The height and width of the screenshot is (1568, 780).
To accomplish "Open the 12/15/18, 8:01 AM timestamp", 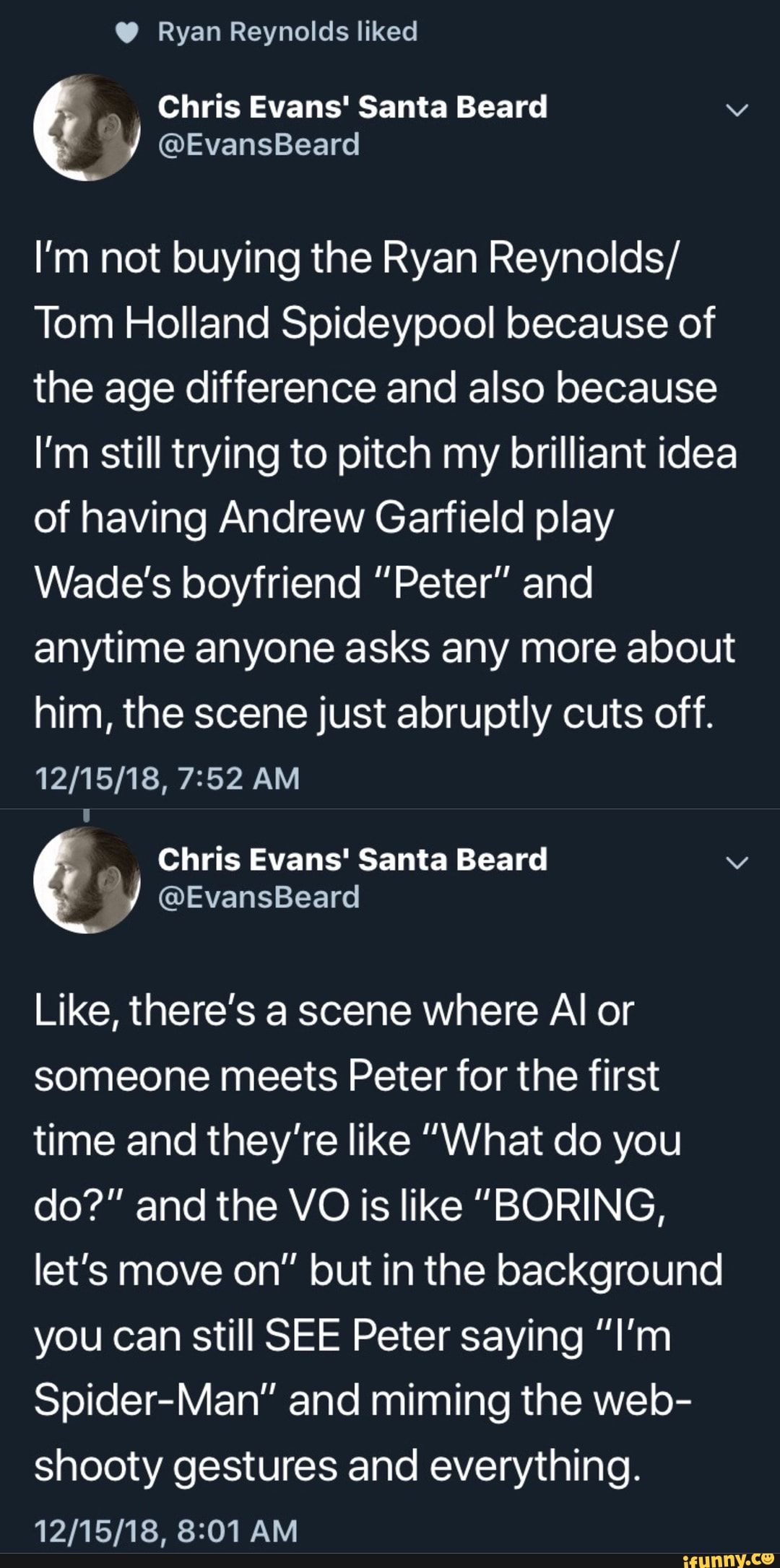I will (x=166, y=1530).
